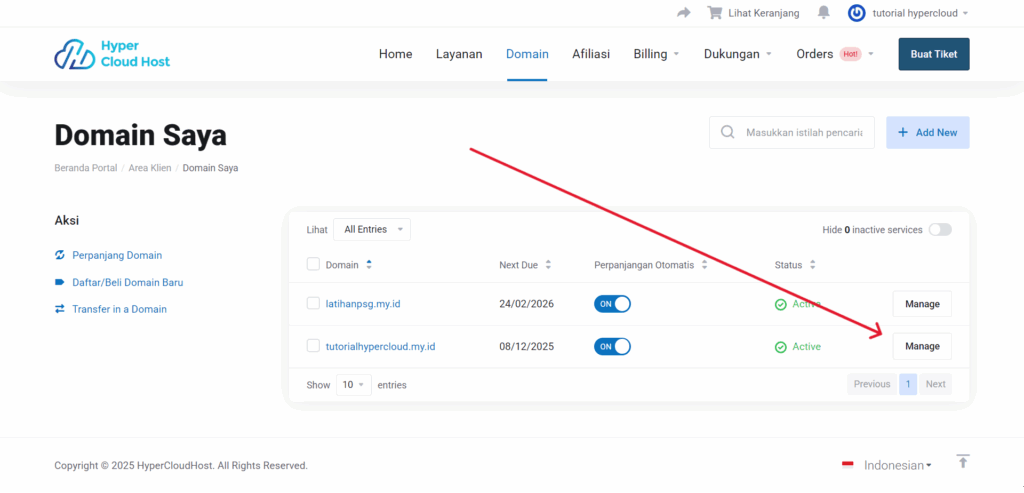The width and height of the screenshot is (1024, 493).
Task: Click the search magnifier icon
Action: [727, 133]
